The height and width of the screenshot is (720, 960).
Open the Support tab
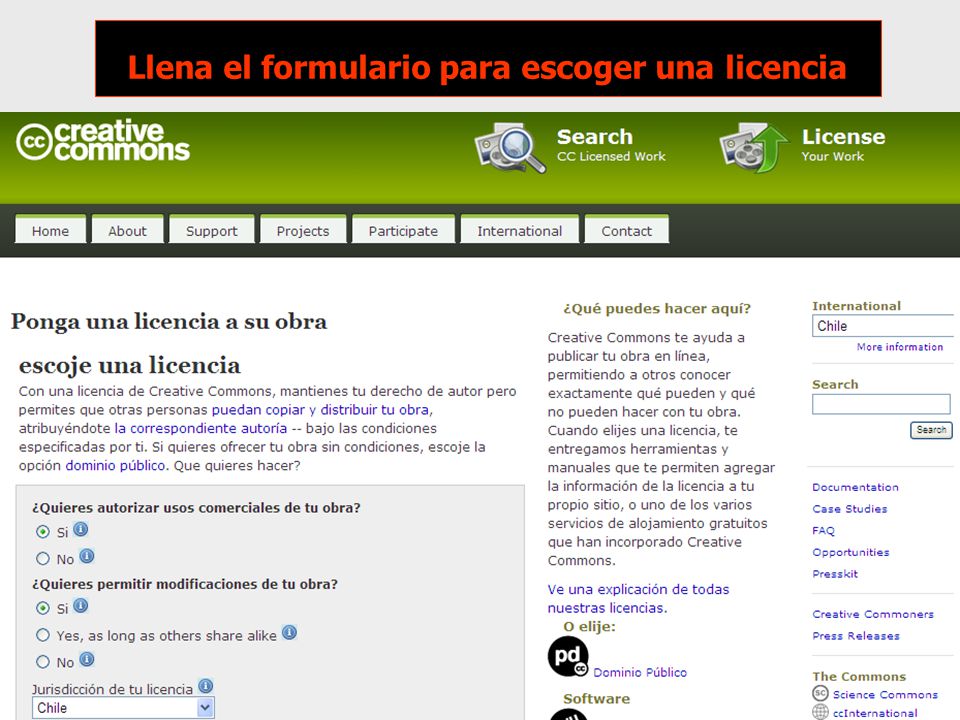(x=212, y=230)
